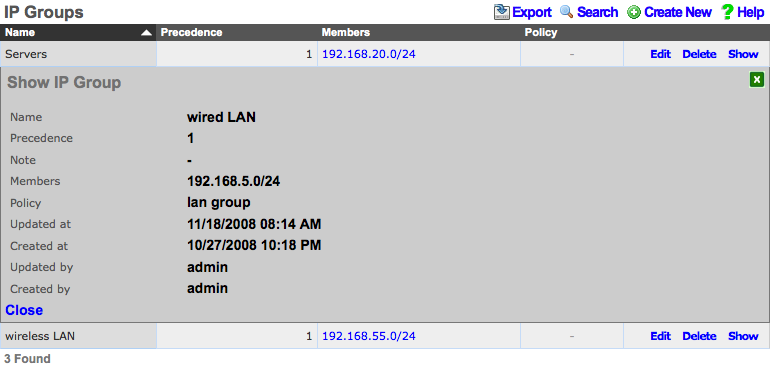Screen dimensions: 770x367
Task: Click the green Help question mark icon
Action: point(727,12)
